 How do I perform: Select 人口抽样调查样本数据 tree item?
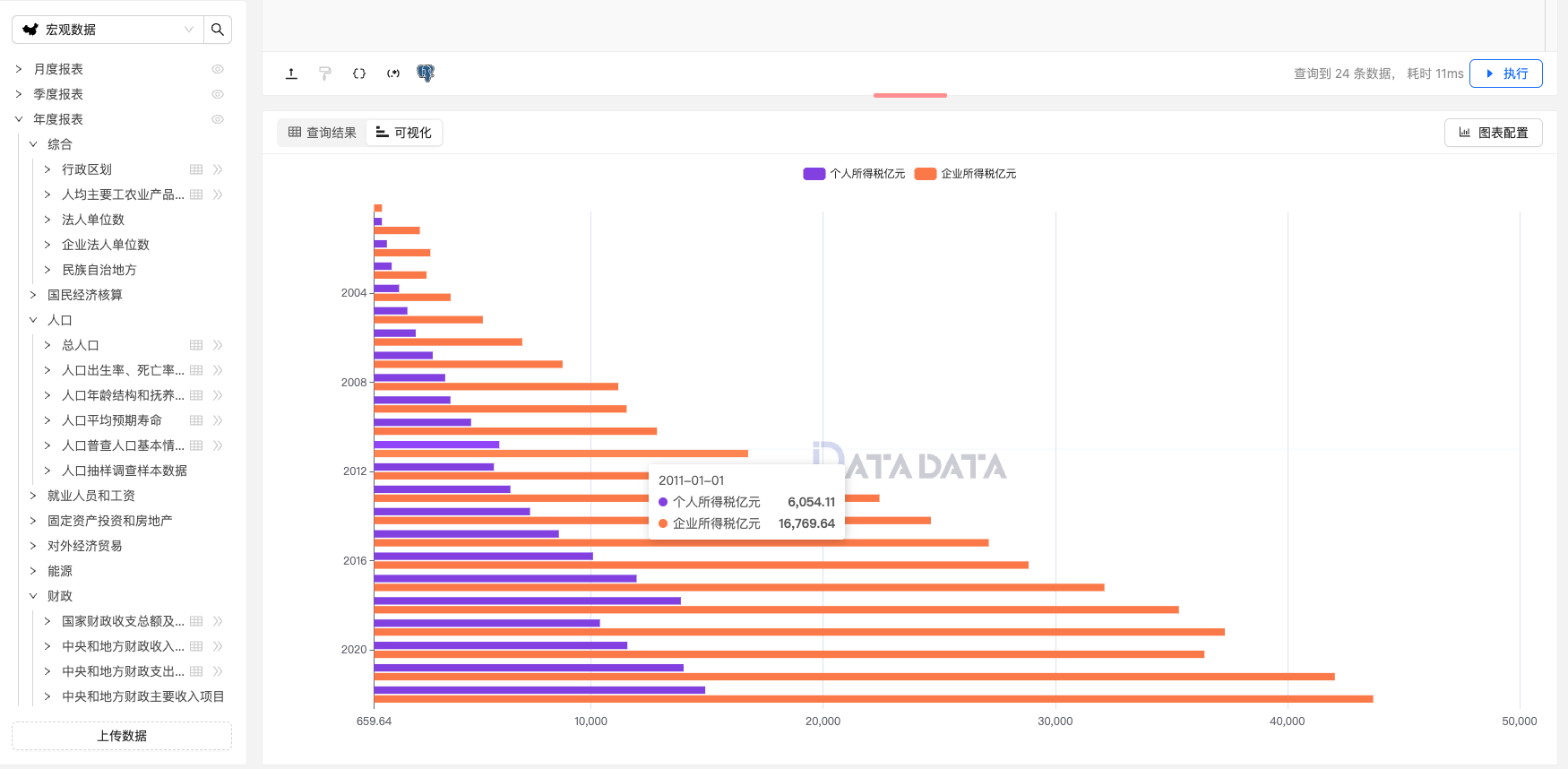pyautogui.click(x=125, y=471)
